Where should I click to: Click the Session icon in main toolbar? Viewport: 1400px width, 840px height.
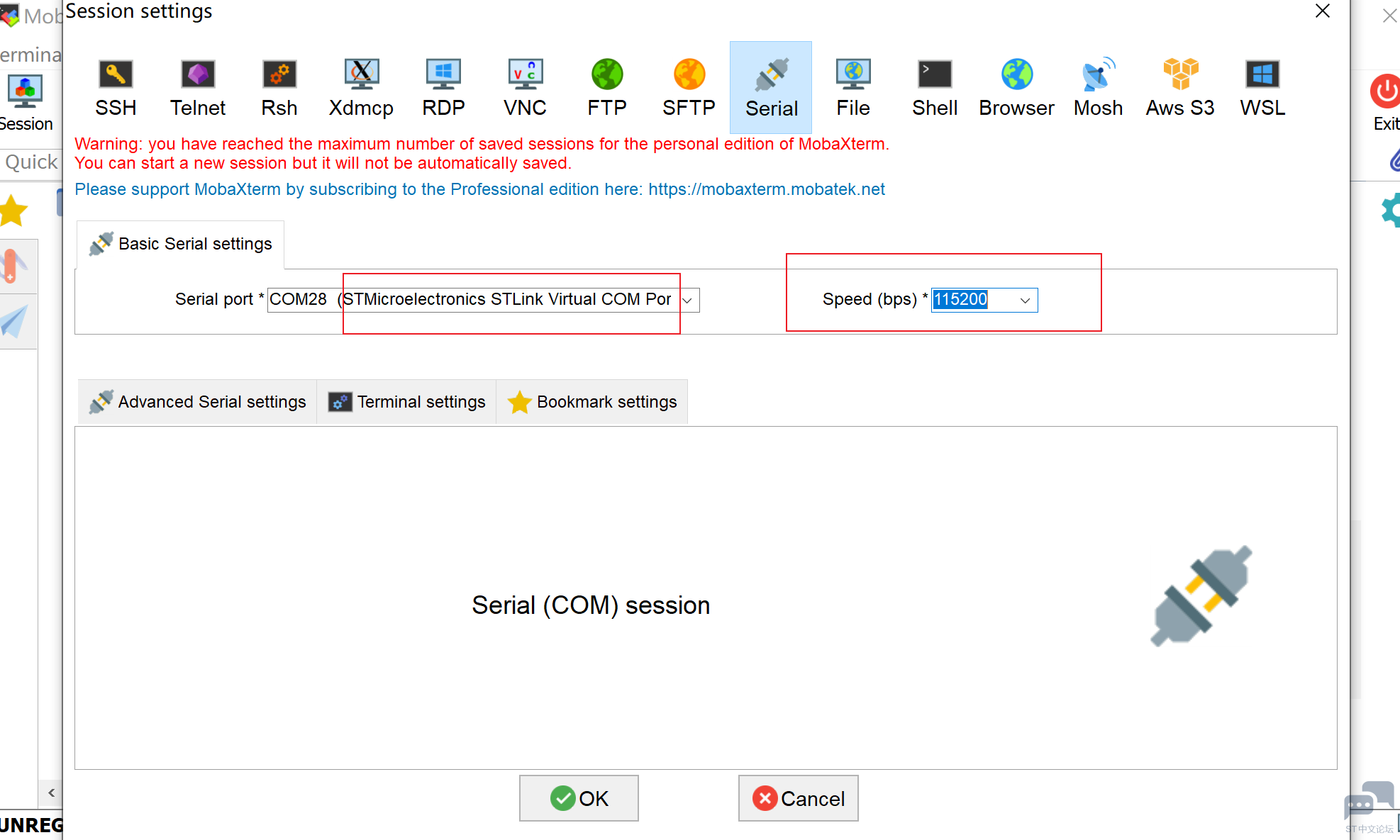[26, 103]
